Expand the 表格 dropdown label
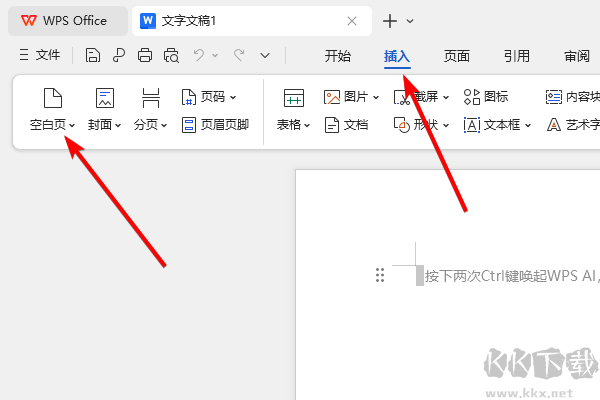The image size is (600, 400). click(x=293, y=125)
